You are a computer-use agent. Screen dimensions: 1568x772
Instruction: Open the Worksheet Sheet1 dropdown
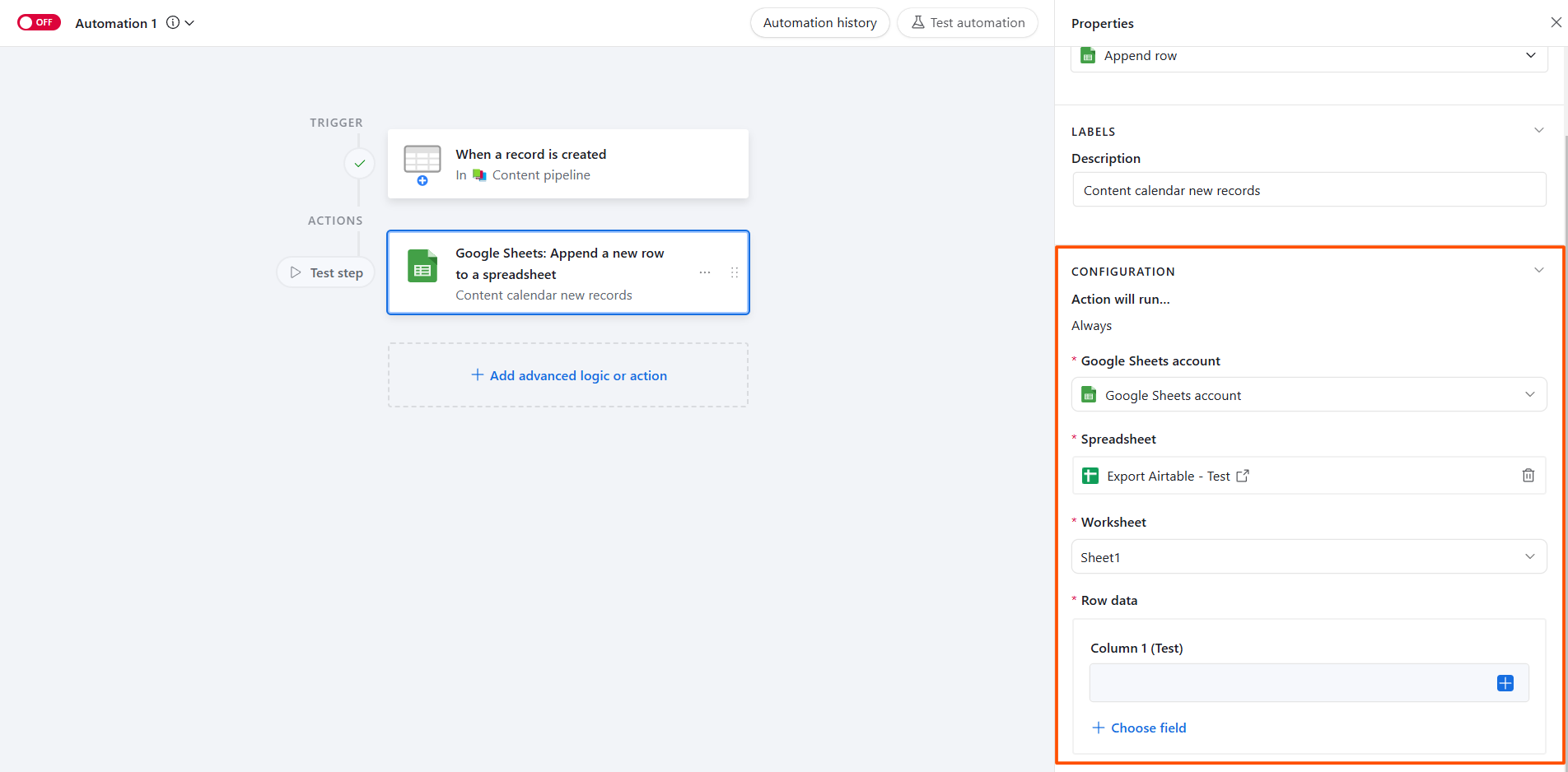coord(1309,557)
